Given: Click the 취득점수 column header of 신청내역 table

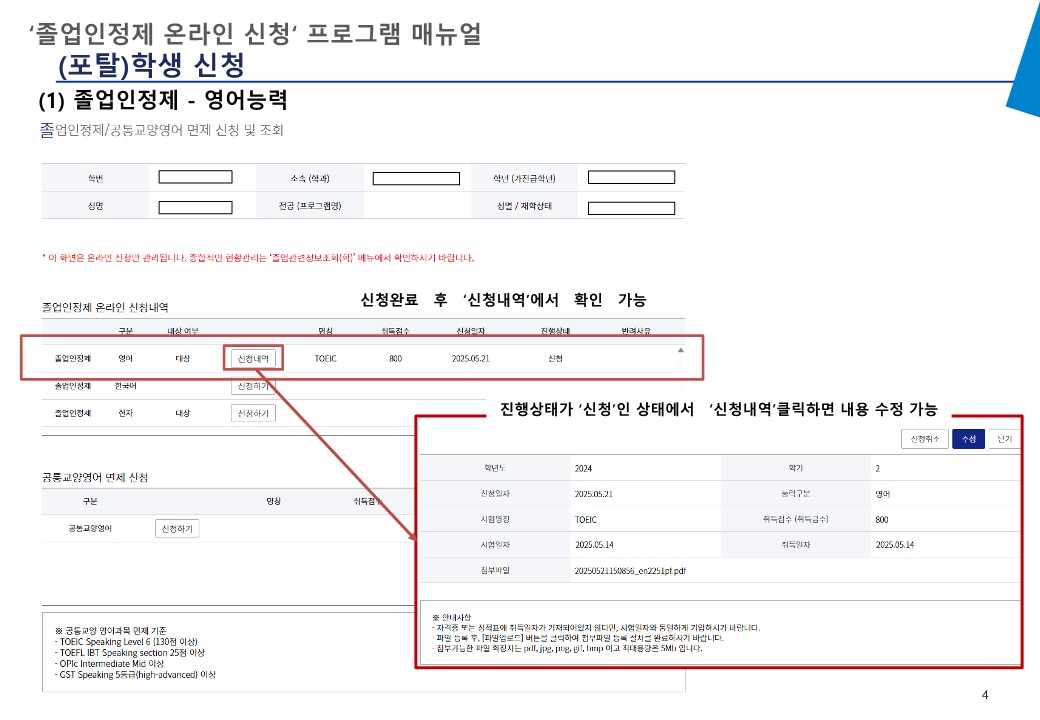Looking at the screenshot, I should click(395, 331).
